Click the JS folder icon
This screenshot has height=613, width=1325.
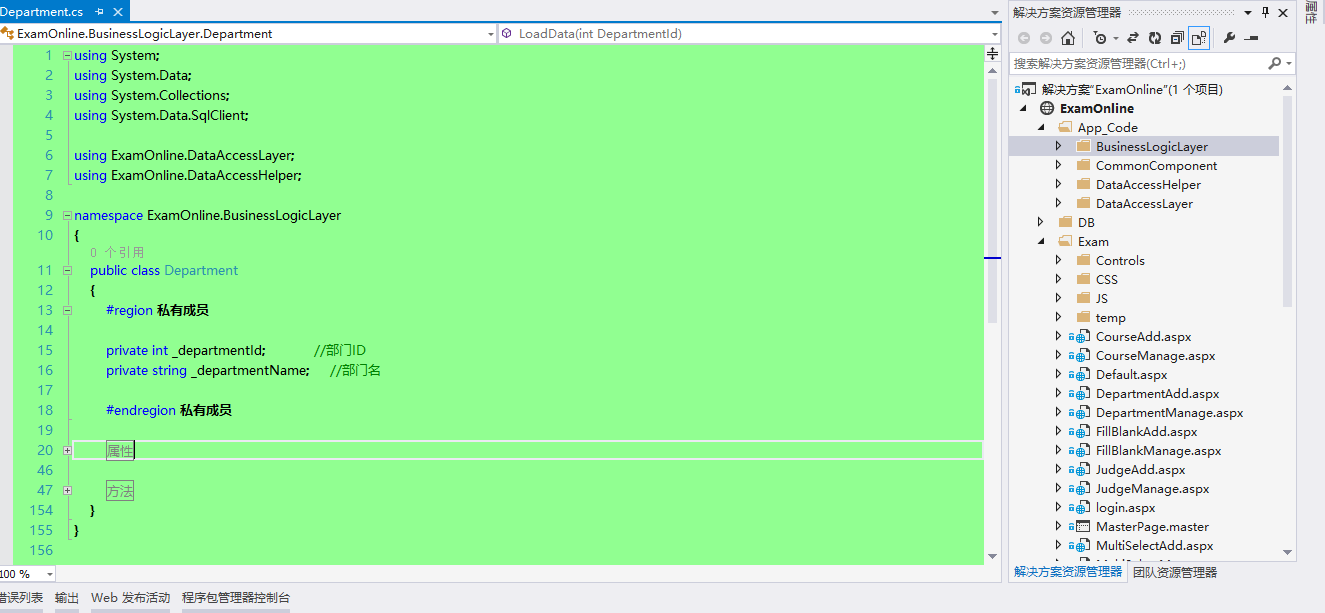tap(1083, 298)
